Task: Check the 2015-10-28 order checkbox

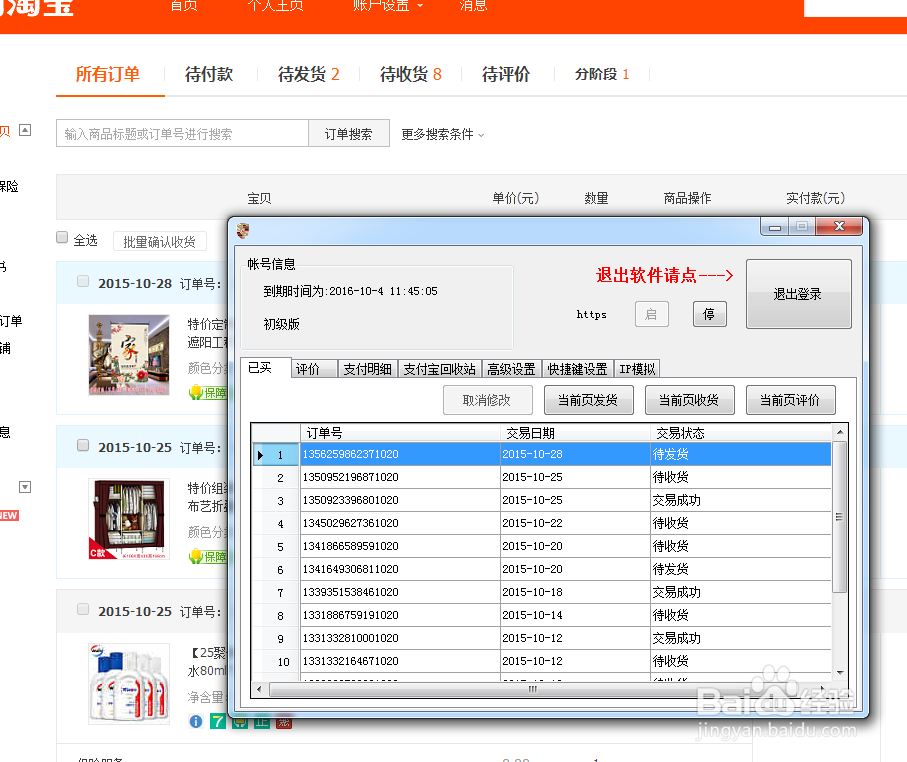Action: pyautogui.click(x=83, y=281)
